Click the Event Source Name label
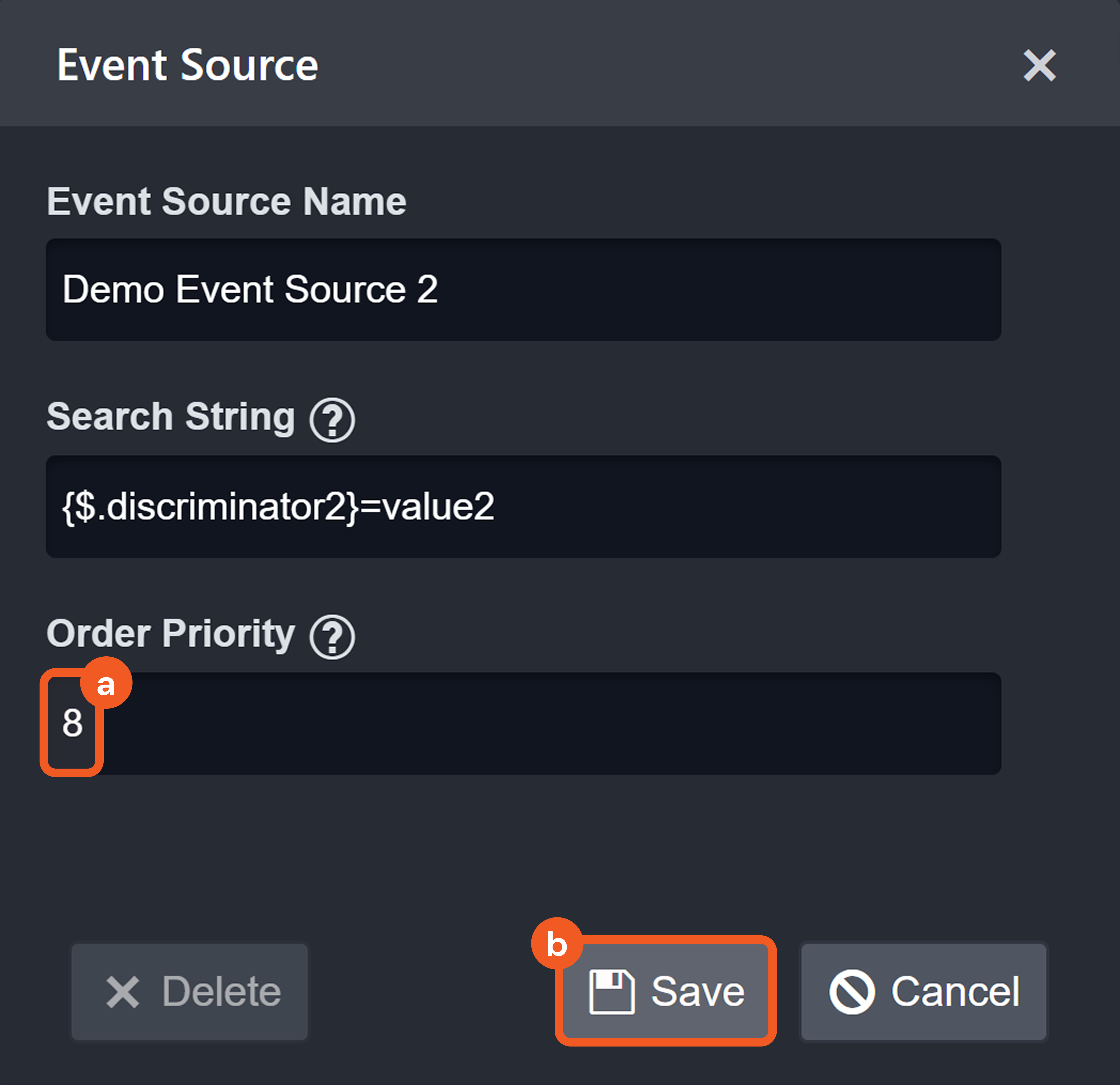1120x1085 pixels. coord(226,201)
